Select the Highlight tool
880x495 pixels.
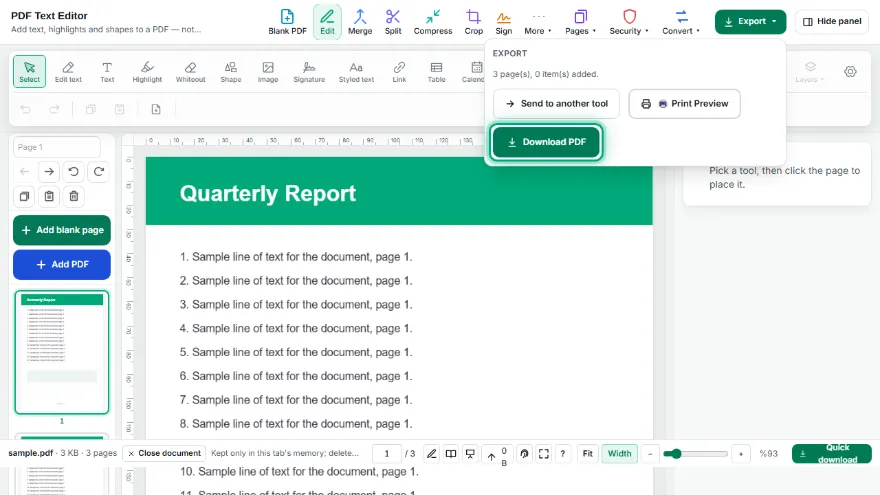tap(147, 72)
